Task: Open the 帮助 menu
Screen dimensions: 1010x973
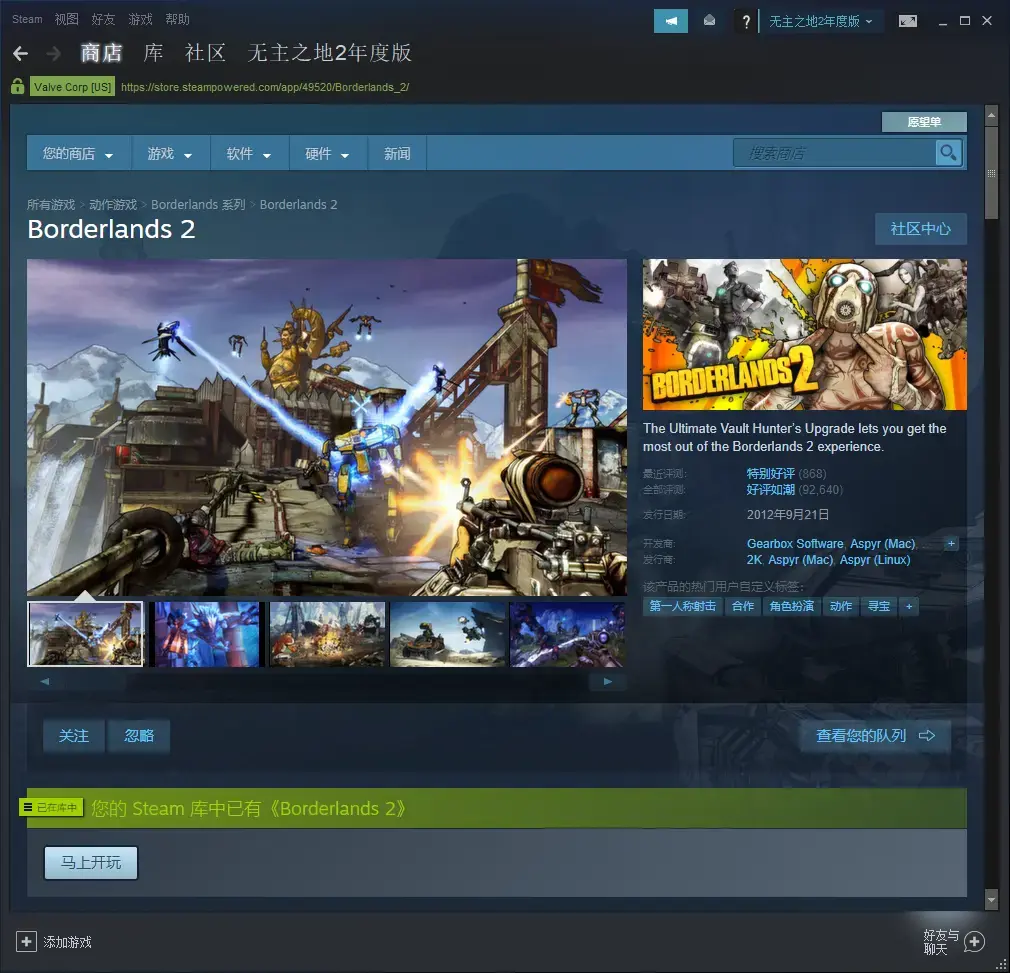Action: pos(177,19)
